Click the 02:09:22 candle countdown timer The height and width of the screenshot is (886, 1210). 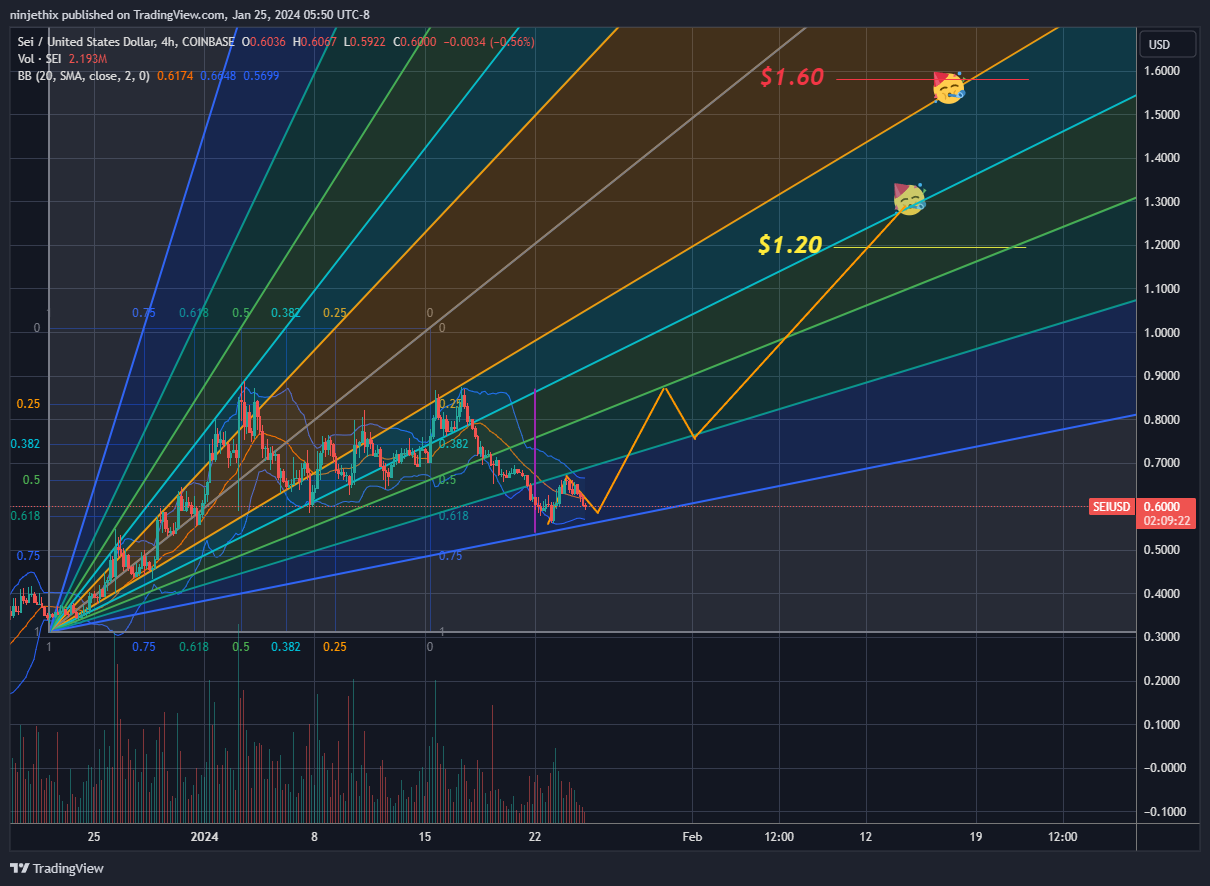point(1165,521)
